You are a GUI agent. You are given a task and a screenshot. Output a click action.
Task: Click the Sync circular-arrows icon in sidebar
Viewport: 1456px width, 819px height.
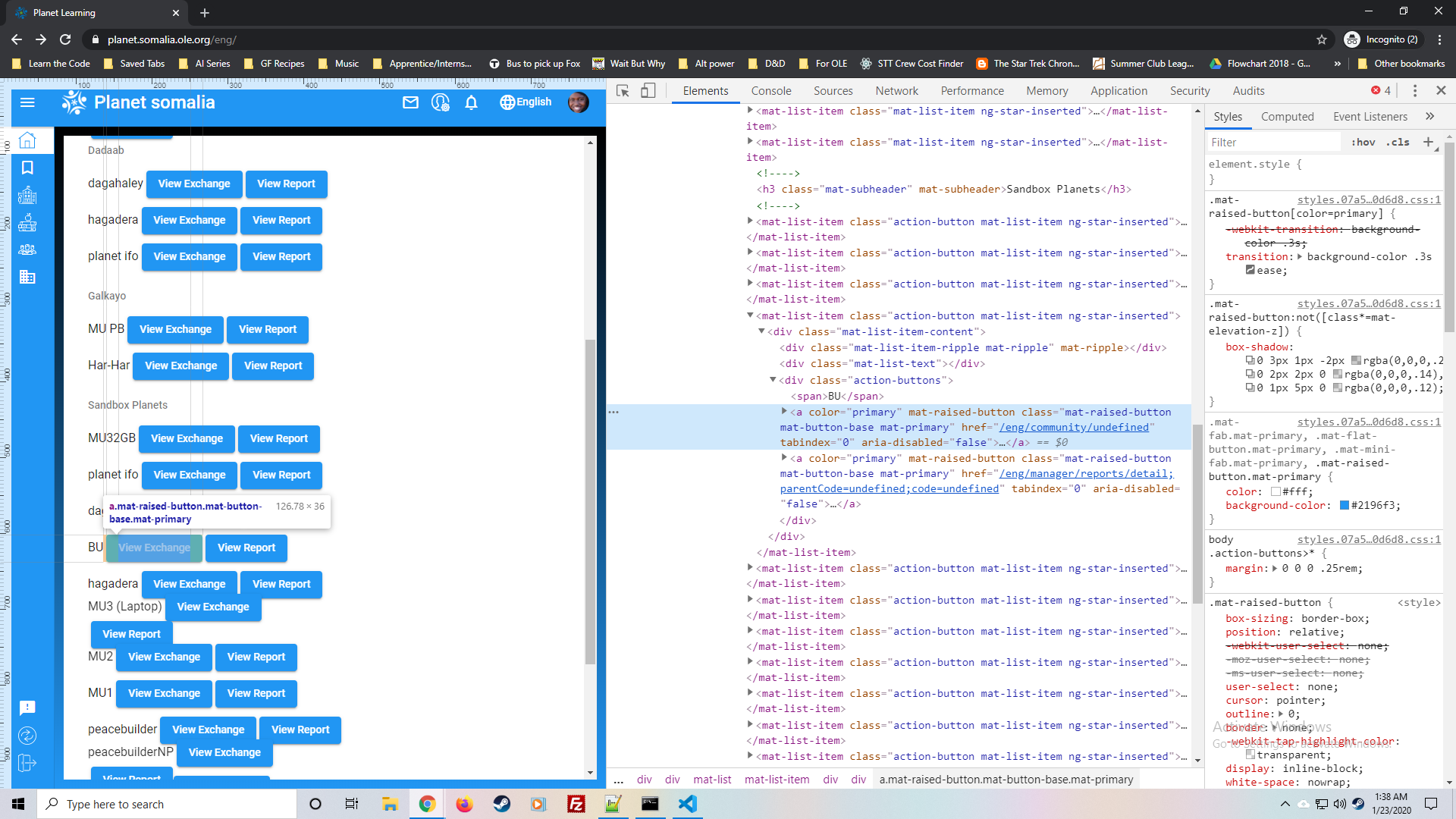28,735
